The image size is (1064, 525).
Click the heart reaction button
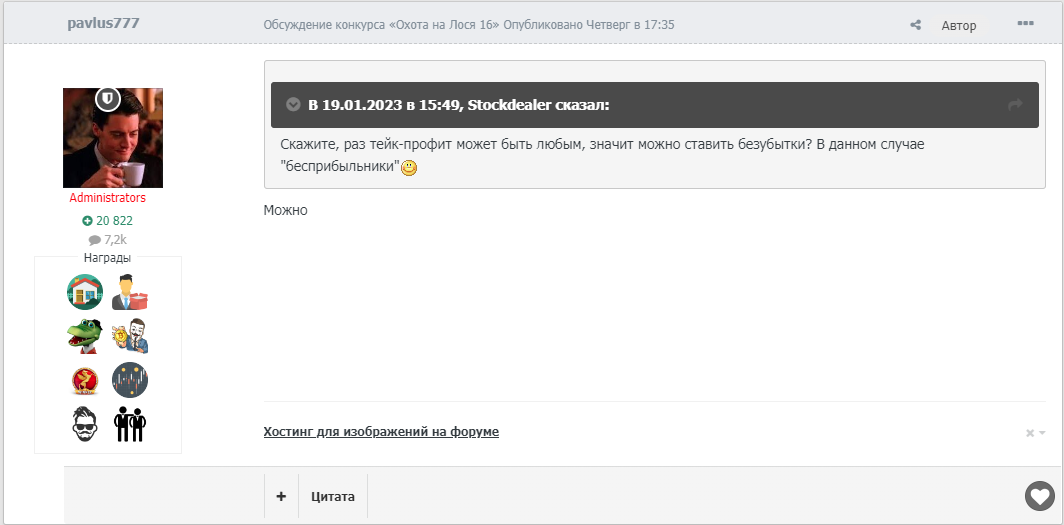pyautogui.click(x=1040, y=496)
